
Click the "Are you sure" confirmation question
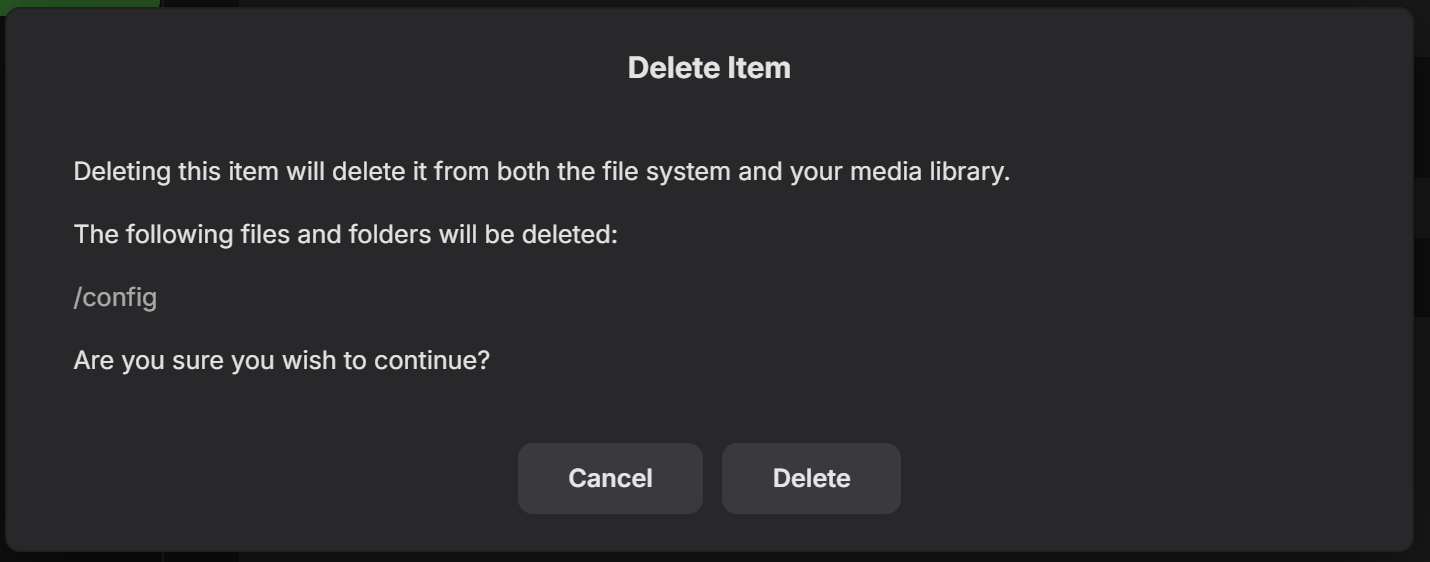(x=281, y=360)
